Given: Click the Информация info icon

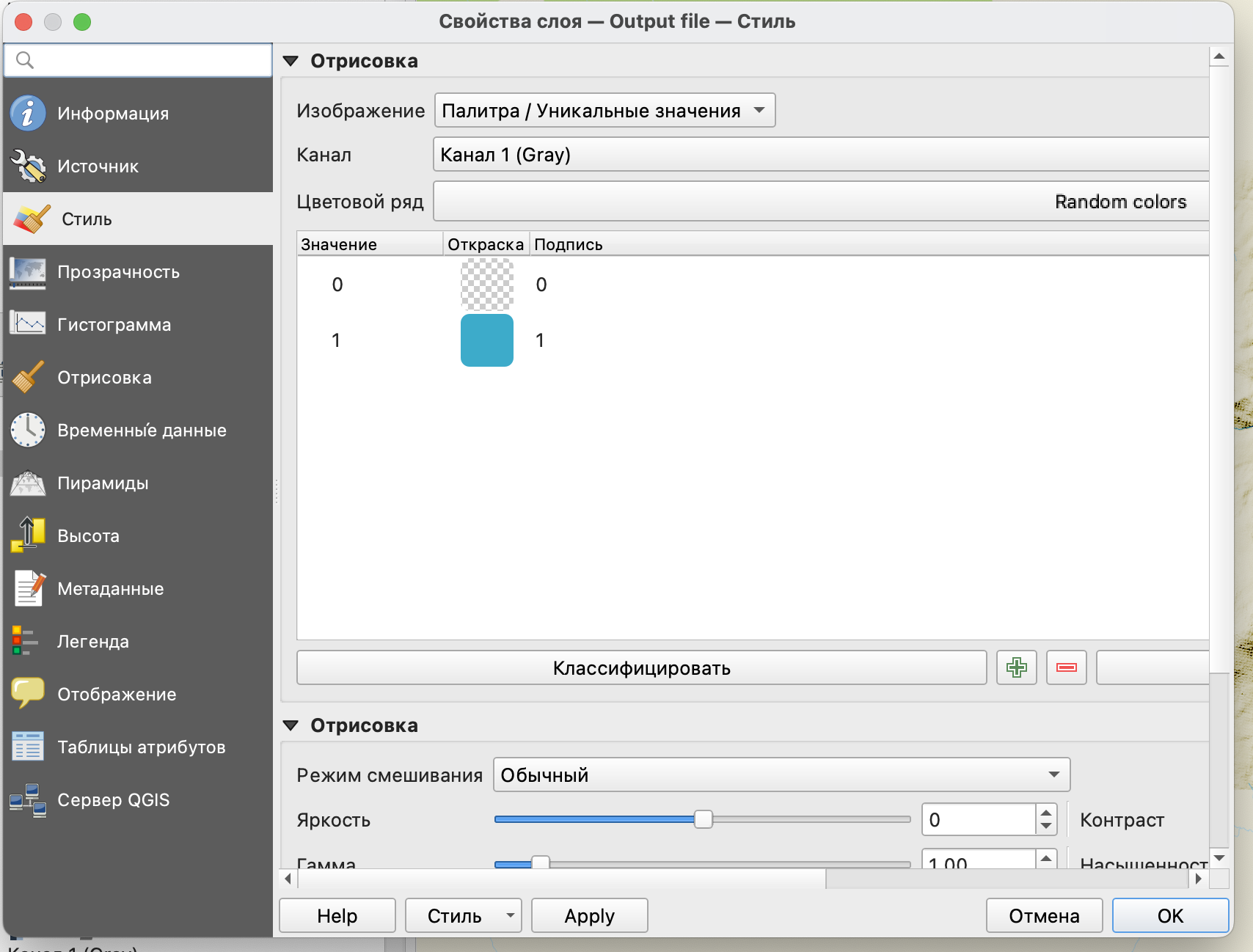Looking at the screenshot, I should (x=28, y=113).
